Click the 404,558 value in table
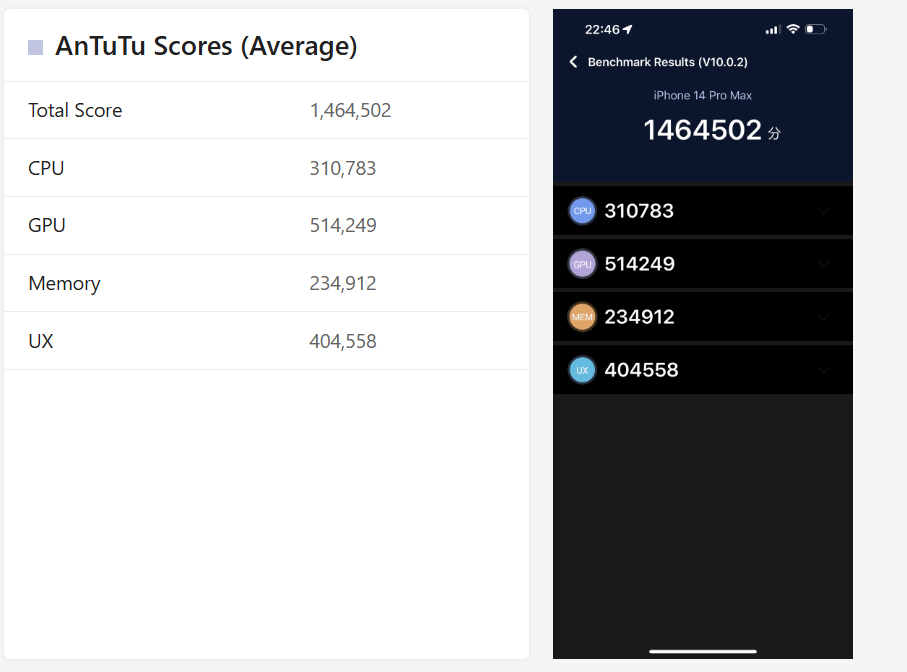 tap(343, 341)
